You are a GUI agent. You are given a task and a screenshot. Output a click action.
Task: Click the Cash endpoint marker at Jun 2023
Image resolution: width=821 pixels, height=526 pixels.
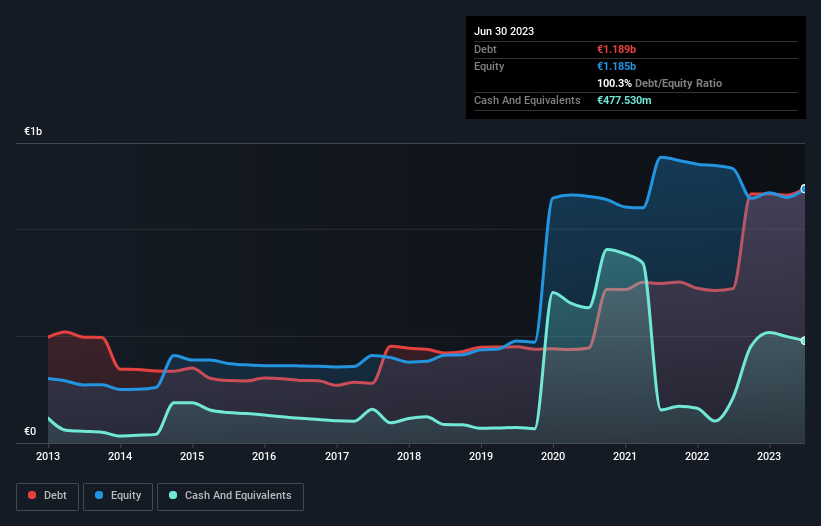[x=804, y=341]
